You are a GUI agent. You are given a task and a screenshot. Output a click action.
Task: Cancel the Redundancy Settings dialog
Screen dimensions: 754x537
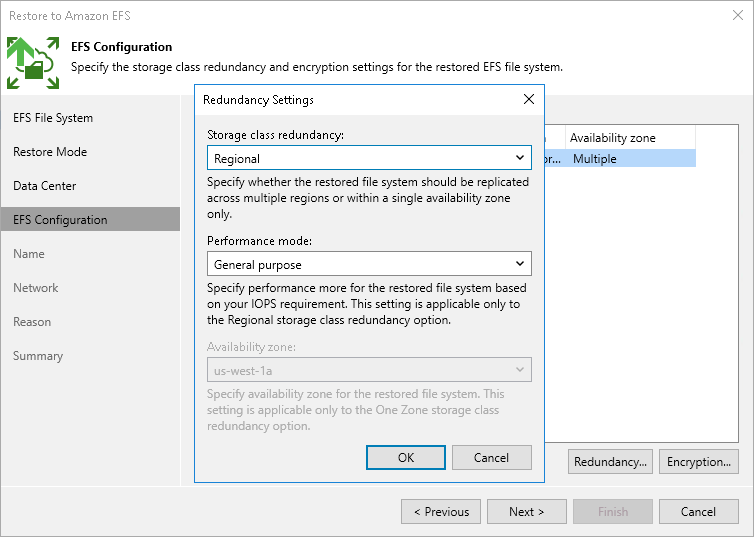[491, 457]
